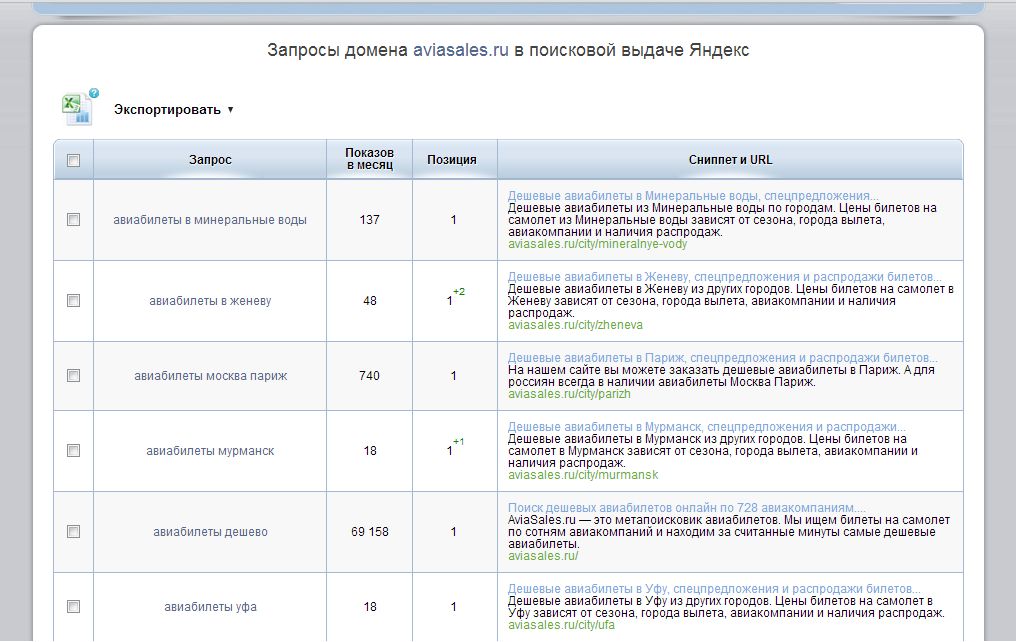
Task: Open snippet title Дешевые авиабилеты в Женеву
Action: tap(724, 277)
